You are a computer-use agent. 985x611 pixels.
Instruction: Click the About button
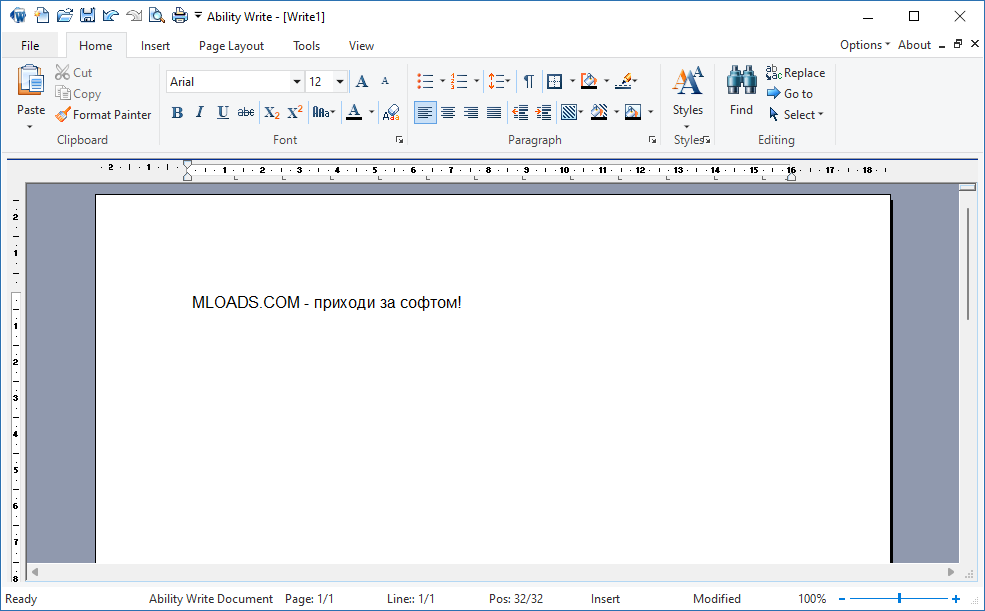point(914,45)
